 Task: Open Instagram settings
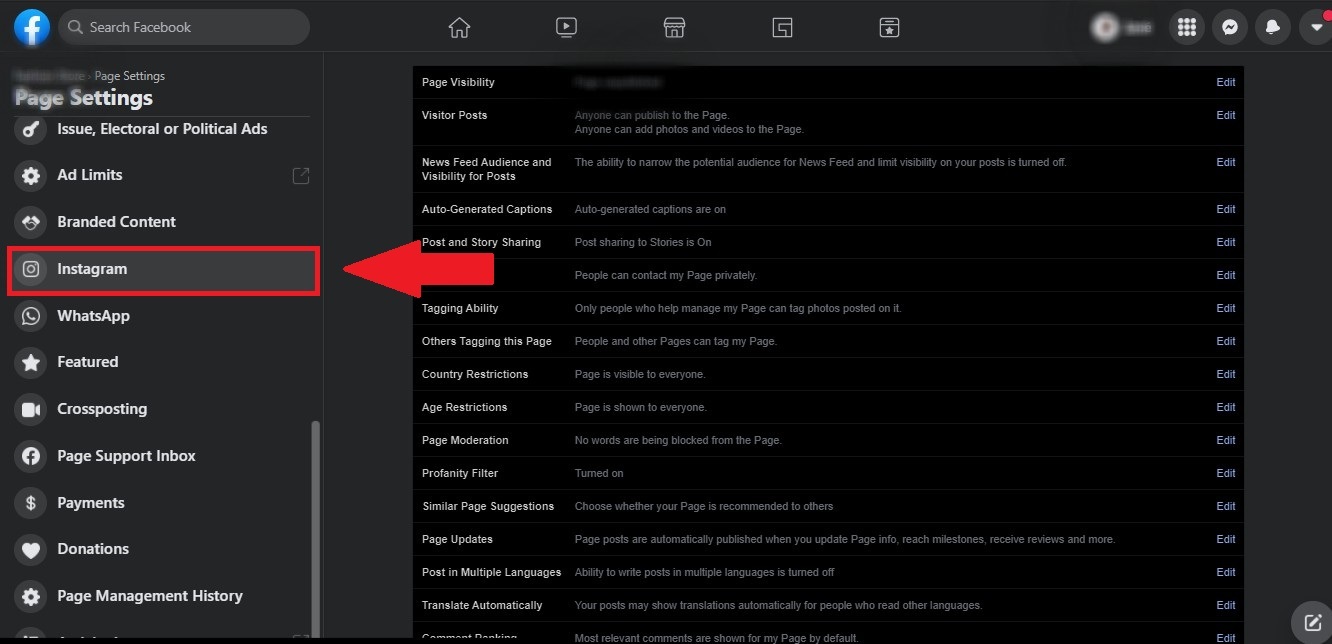click(163, 269)
